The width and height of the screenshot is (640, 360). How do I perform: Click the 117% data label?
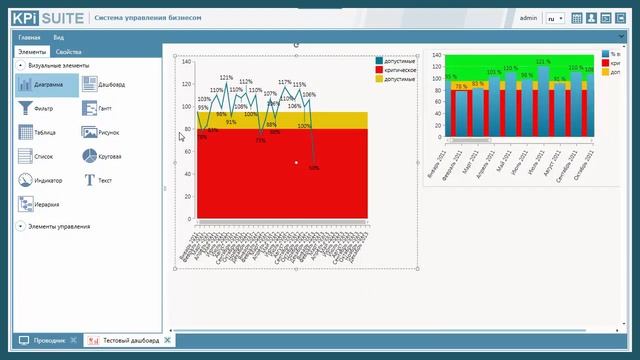(284, 82)
